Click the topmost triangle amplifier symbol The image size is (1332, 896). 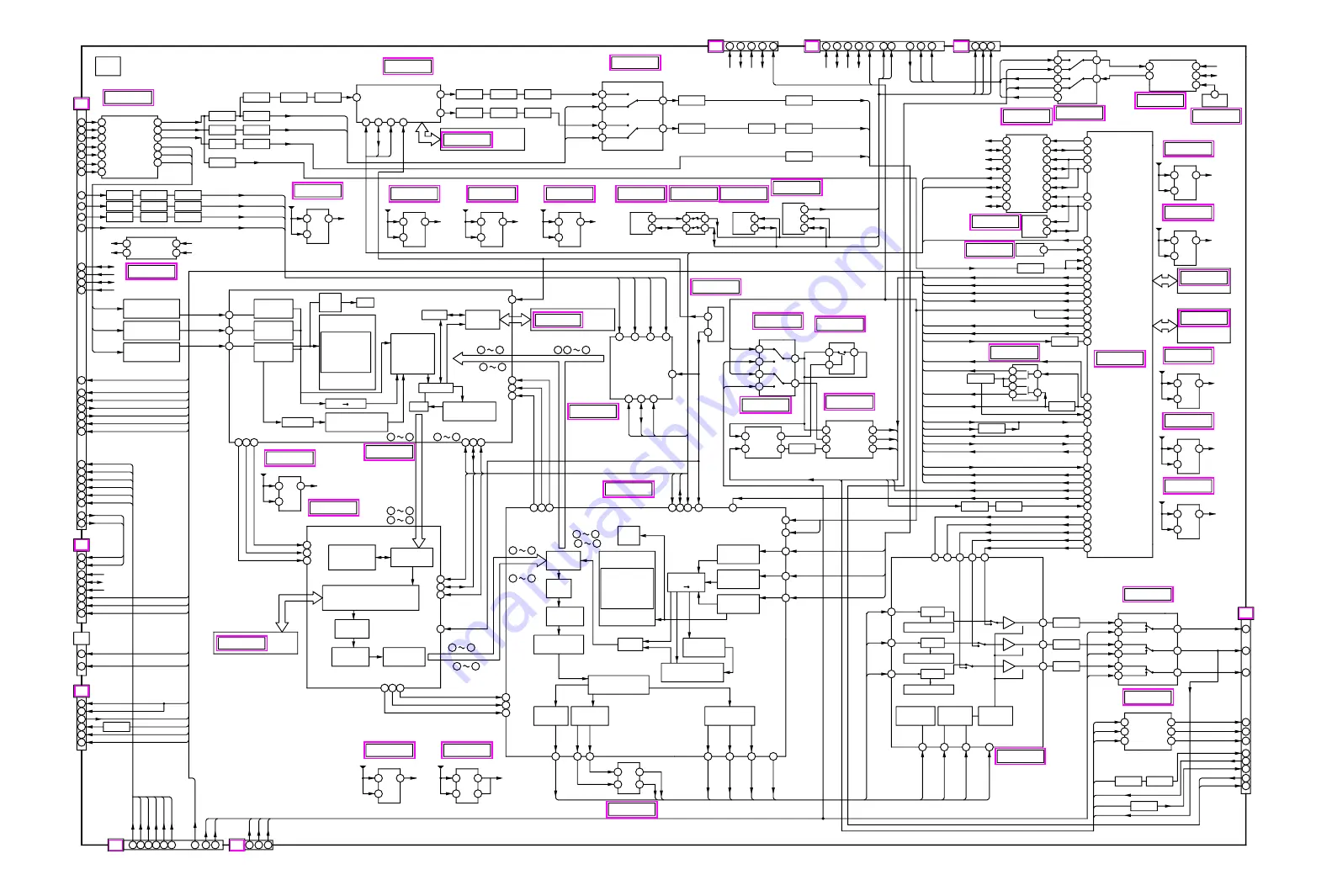point(1009,623)
